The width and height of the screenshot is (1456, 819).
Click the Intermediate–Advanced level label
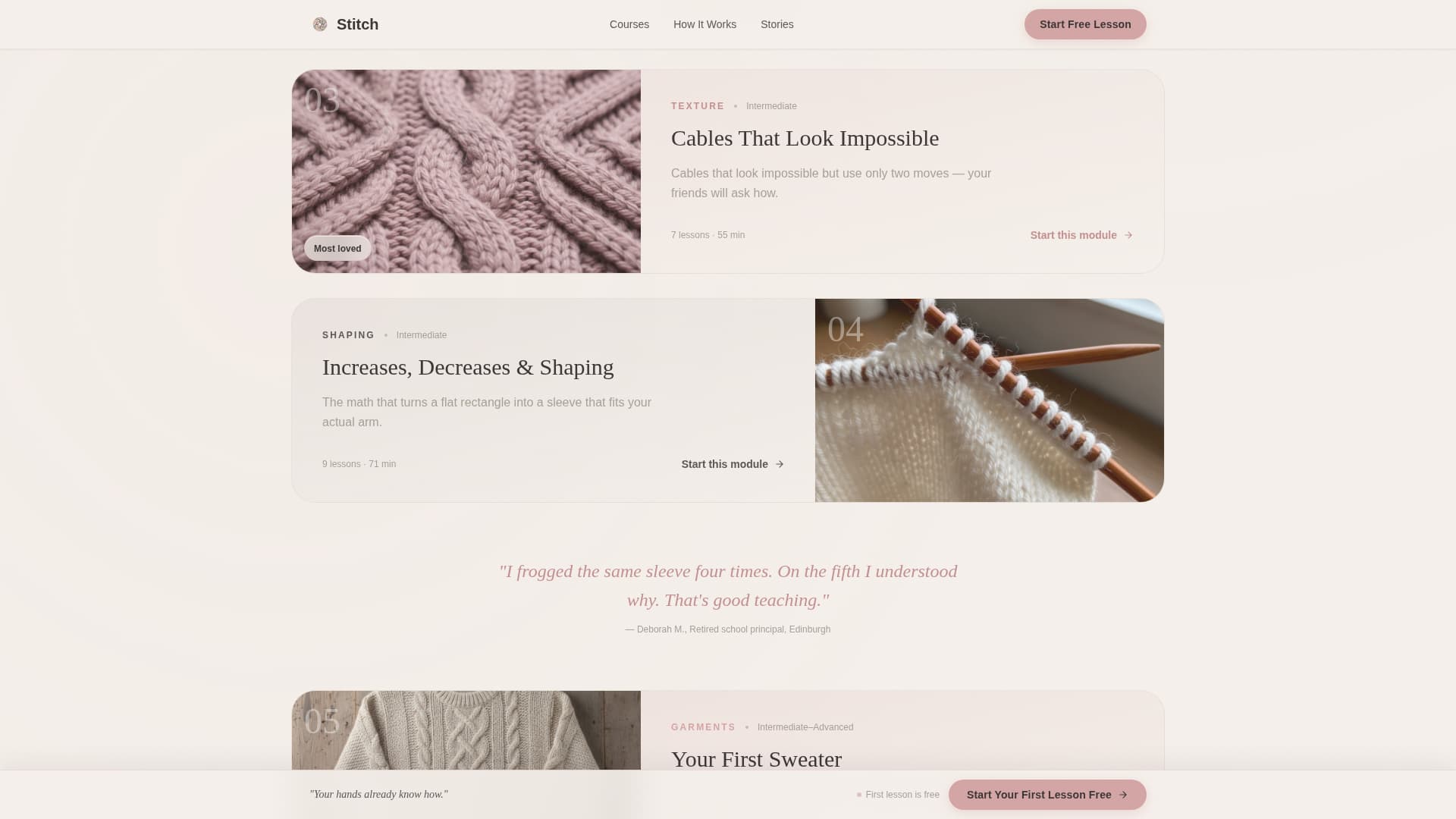805,727
